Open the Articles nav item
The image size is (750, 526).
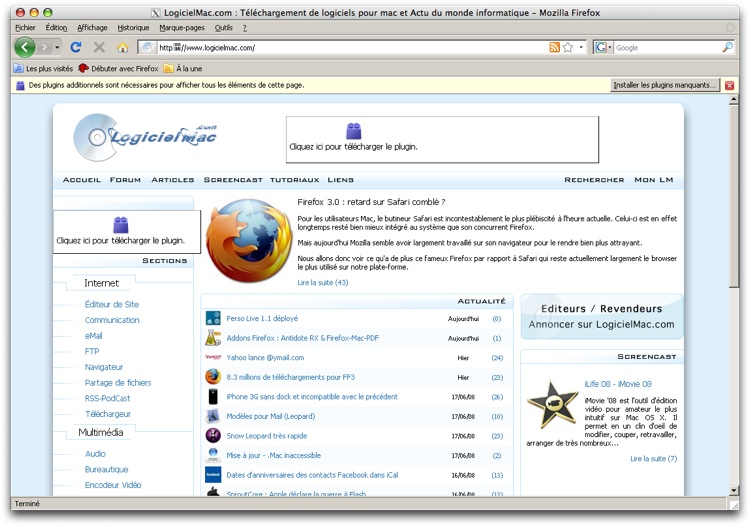point(173,180)
